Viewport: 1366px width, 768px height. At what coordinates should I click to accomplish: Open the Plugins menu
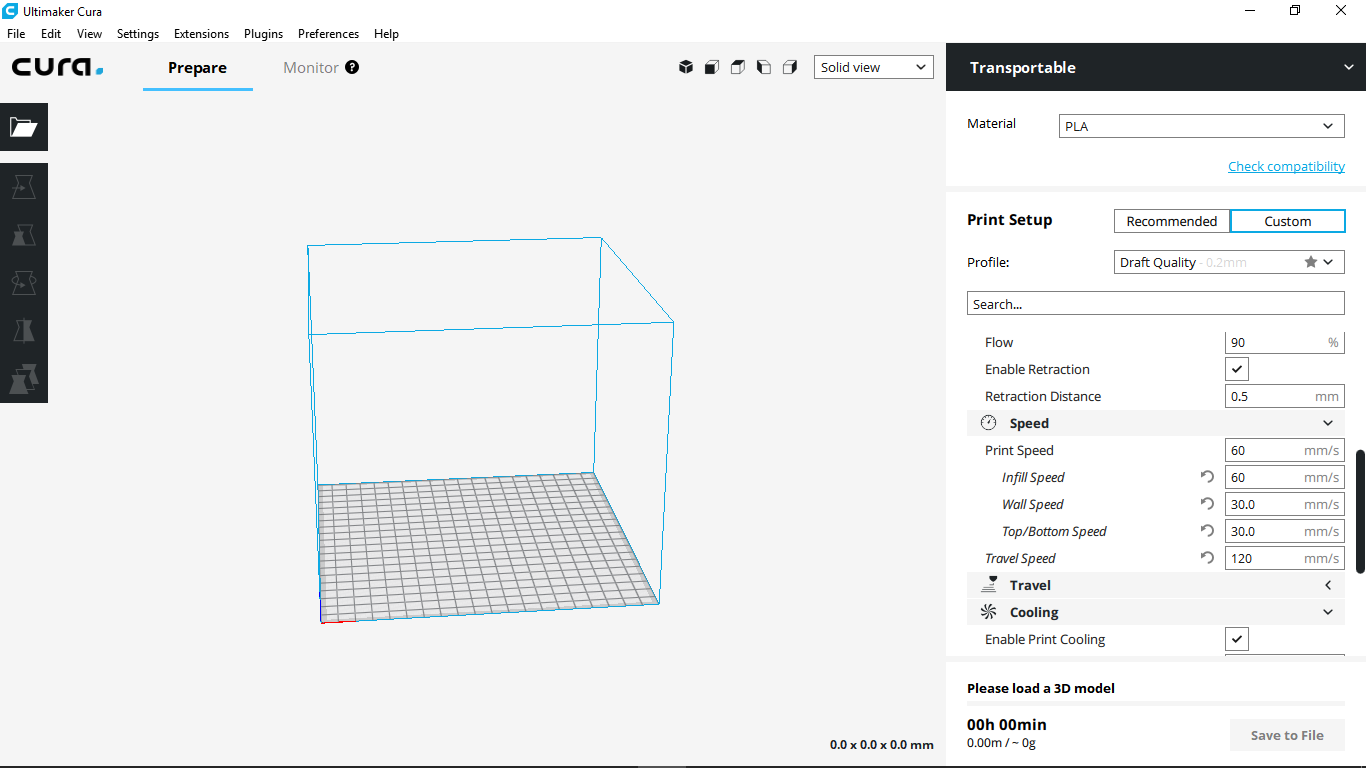tap(263, 33)
